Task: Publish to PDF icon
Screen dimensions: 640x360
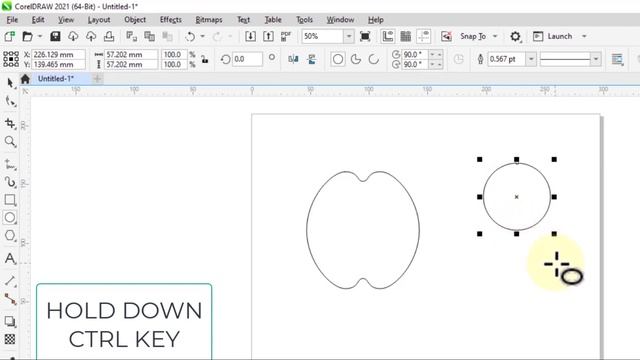Action: pos(286,36)
